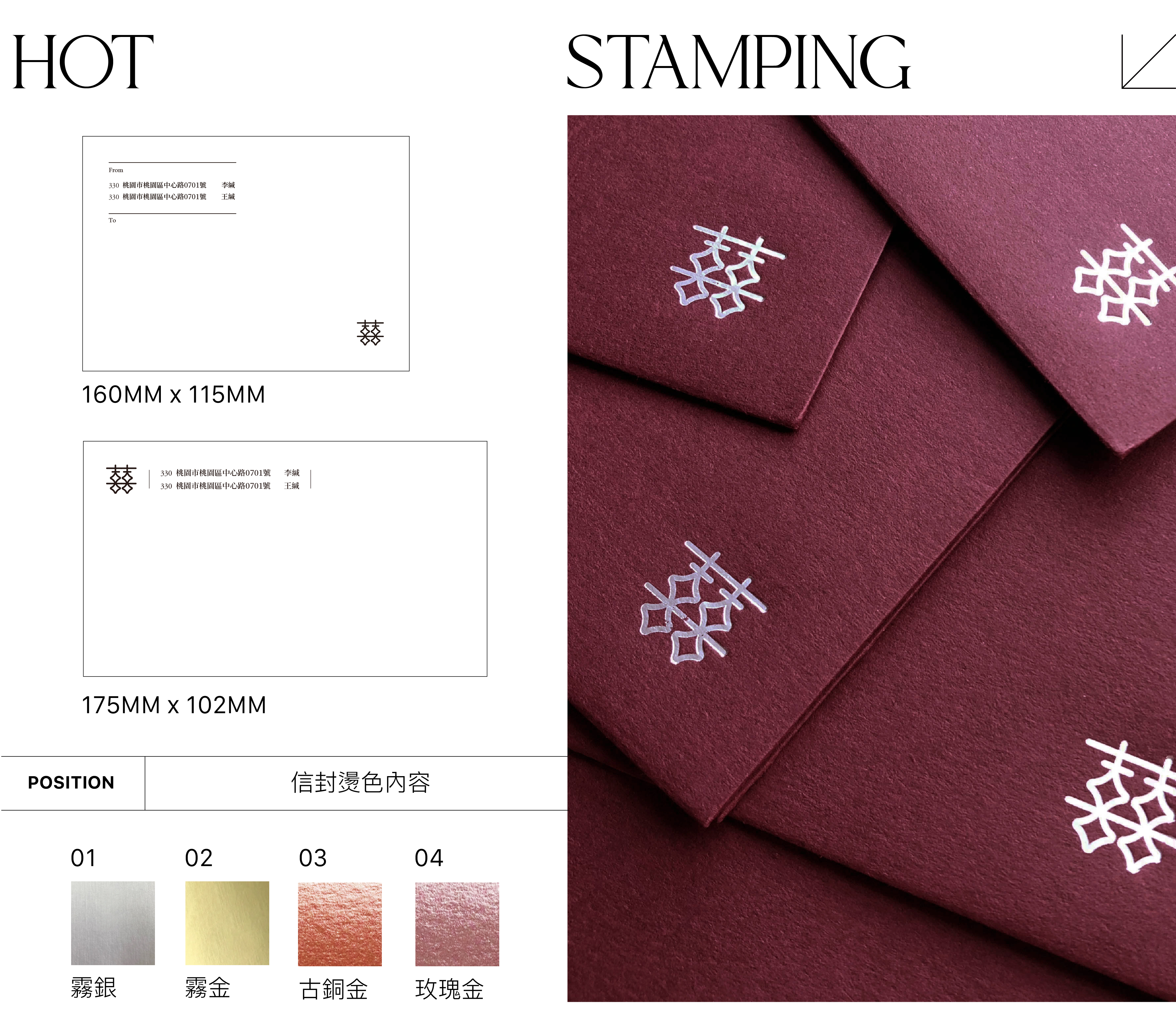
Task: Click the POSITION label cell
Action: click(72, 783)
